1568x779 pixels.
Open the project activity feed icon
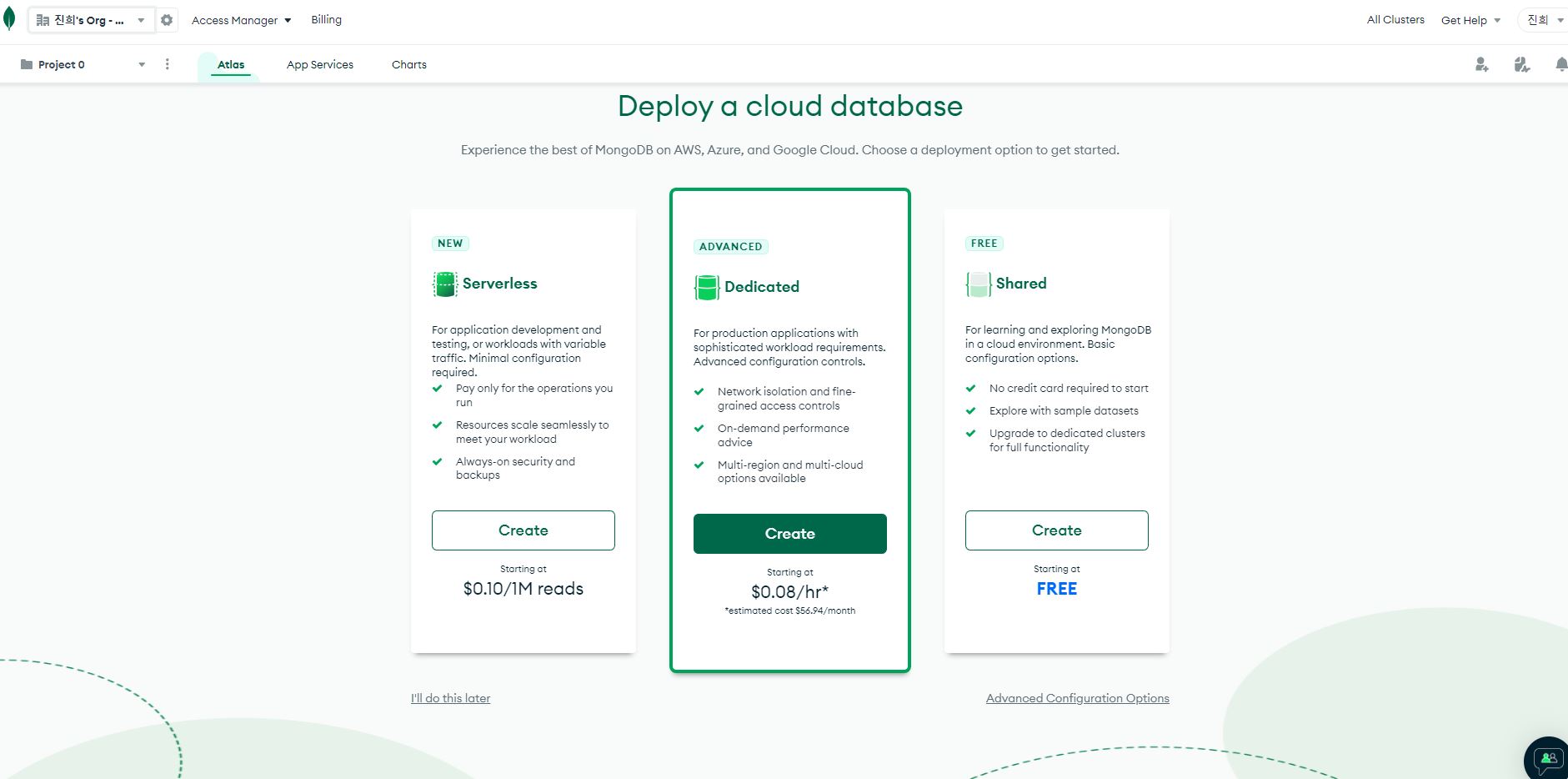(1521, 64)
